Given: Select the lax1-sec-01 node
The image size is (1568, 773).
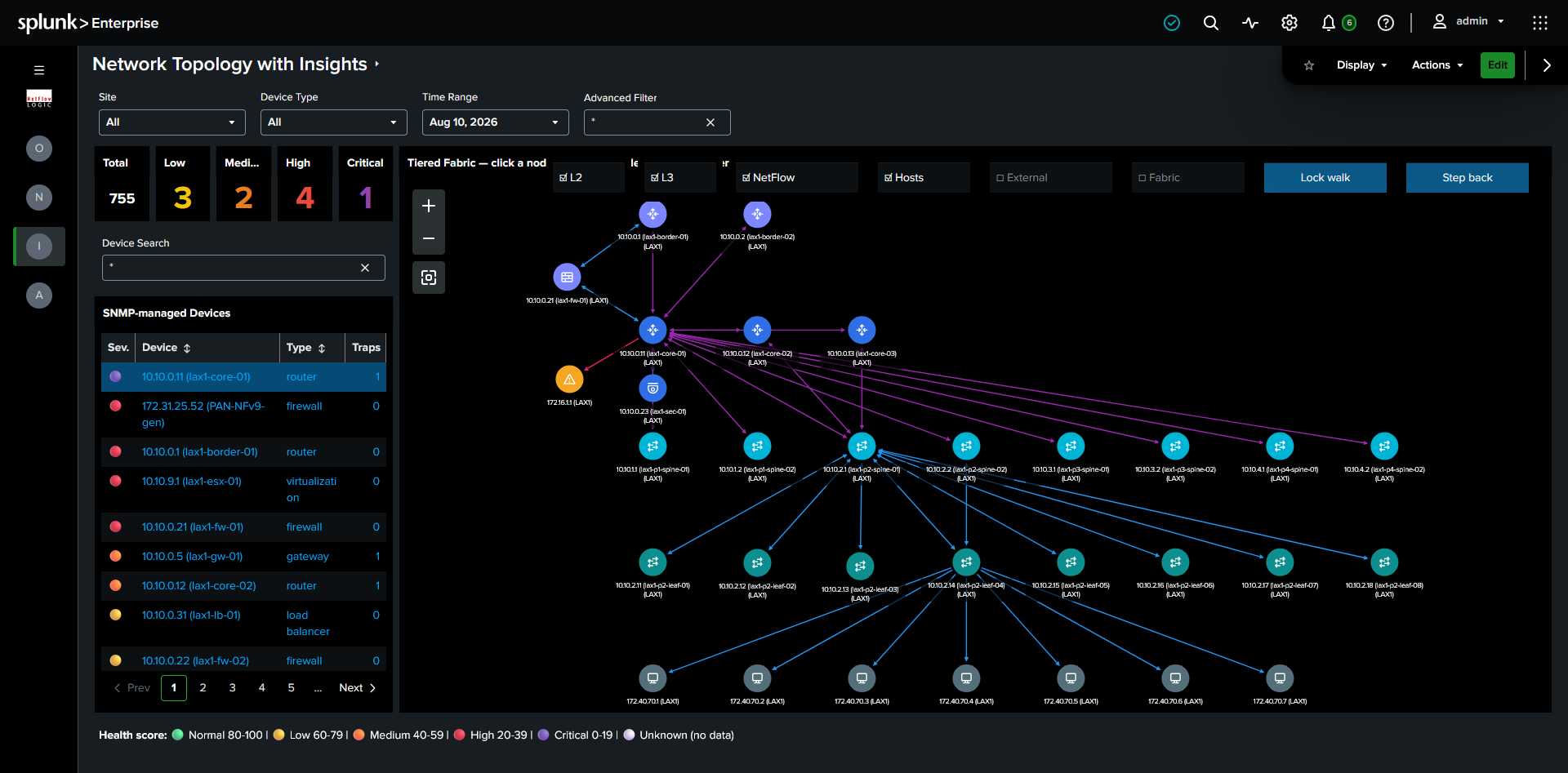Looking at the screenshot, I should (653, 389).
